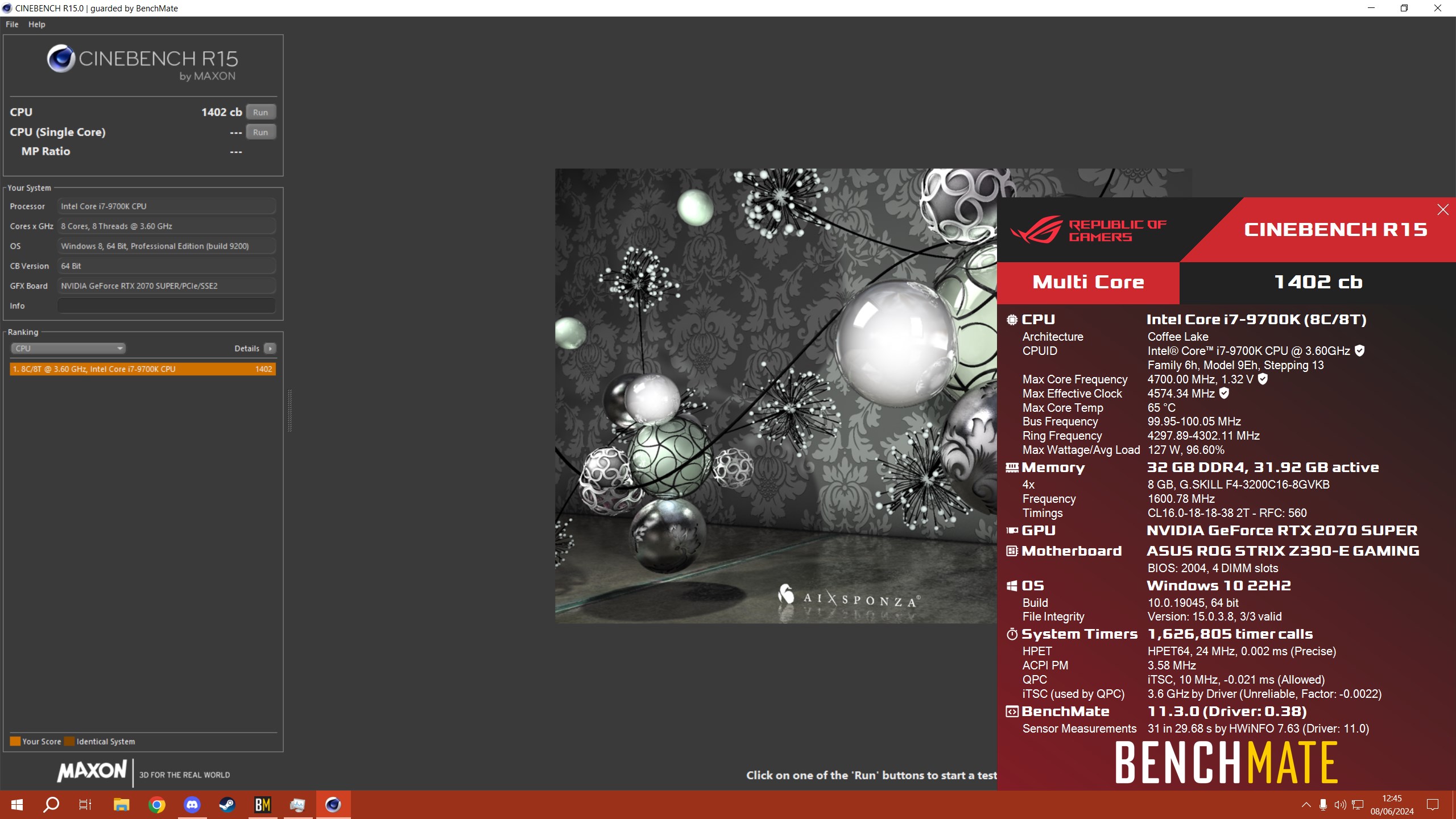This screenshot has height=819, width=1456.
Task: Click the panel splitter grip handle
Action: tap(289, 411)
